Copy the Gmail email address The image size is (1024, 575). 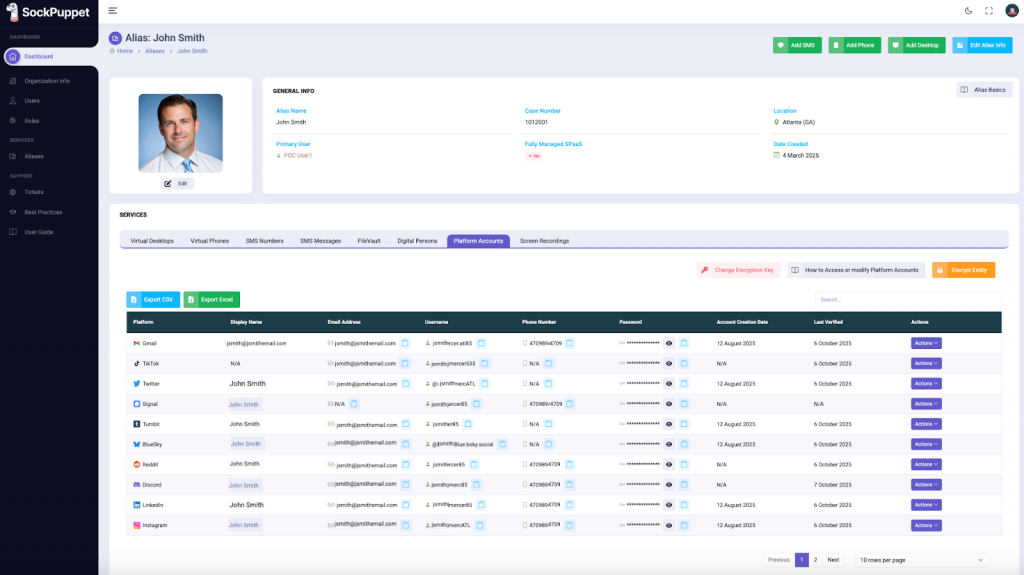[405, 343]
